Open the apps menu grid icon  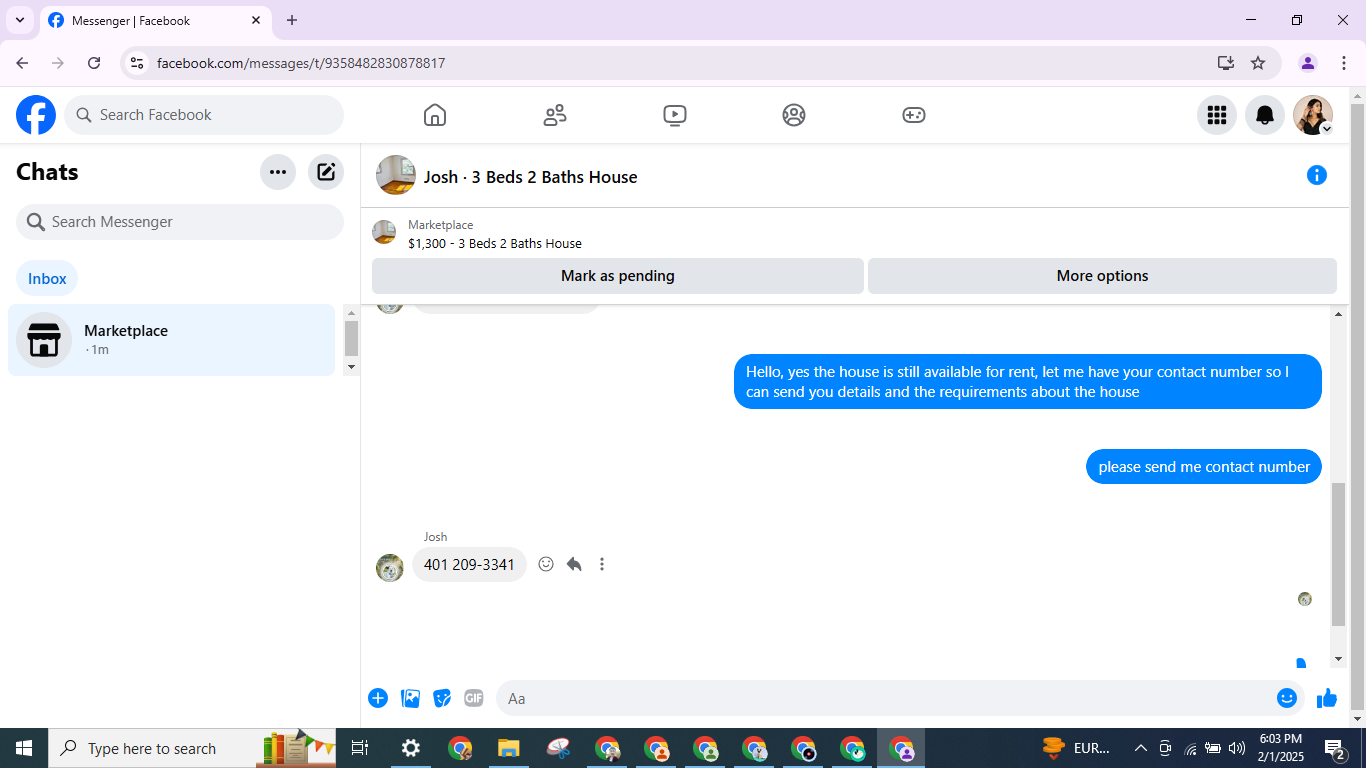pos(1217,115)
